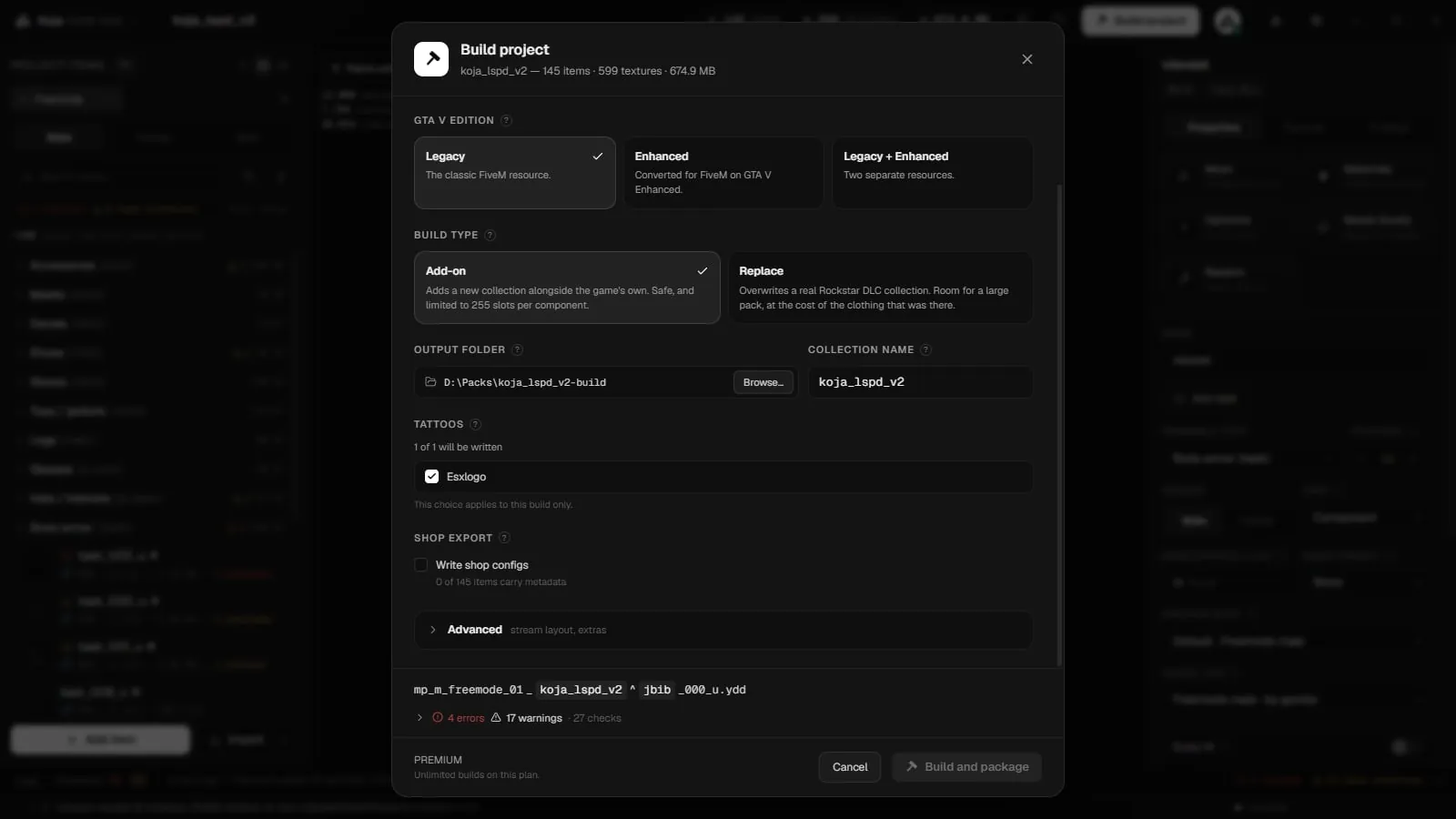The height and width of the screenshot is (819, 1456).
Task: Click the folder icon in the output path field
Action: pyautogui.click(x=431, y=382)
